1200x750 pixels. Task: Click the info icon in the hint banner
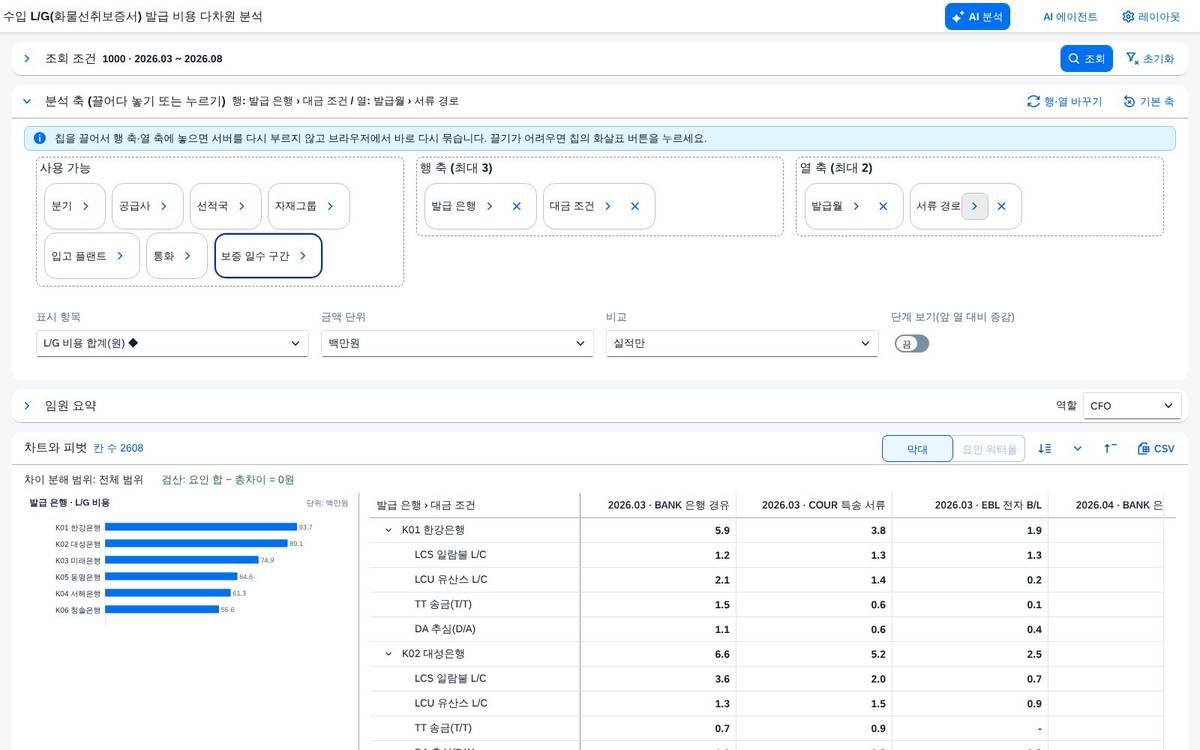39,138
